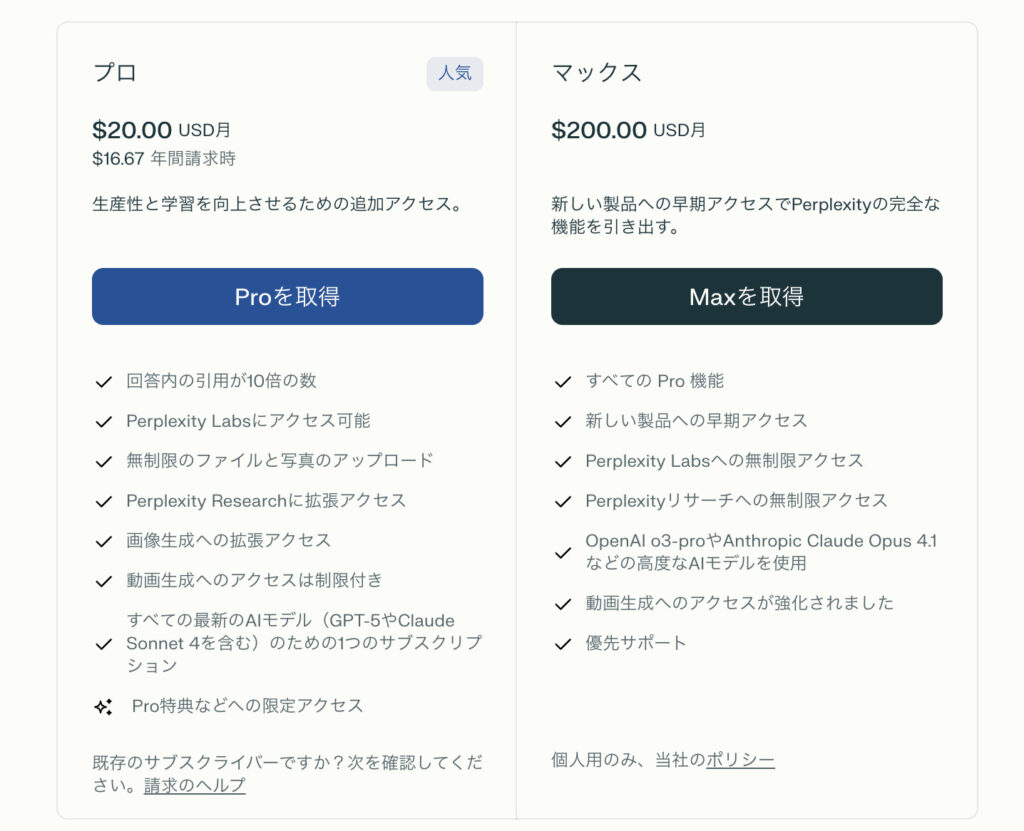Click the sparkle icon beside Pro特典
This screenshot has height=831, width=1024.
[x=103, y=706]
